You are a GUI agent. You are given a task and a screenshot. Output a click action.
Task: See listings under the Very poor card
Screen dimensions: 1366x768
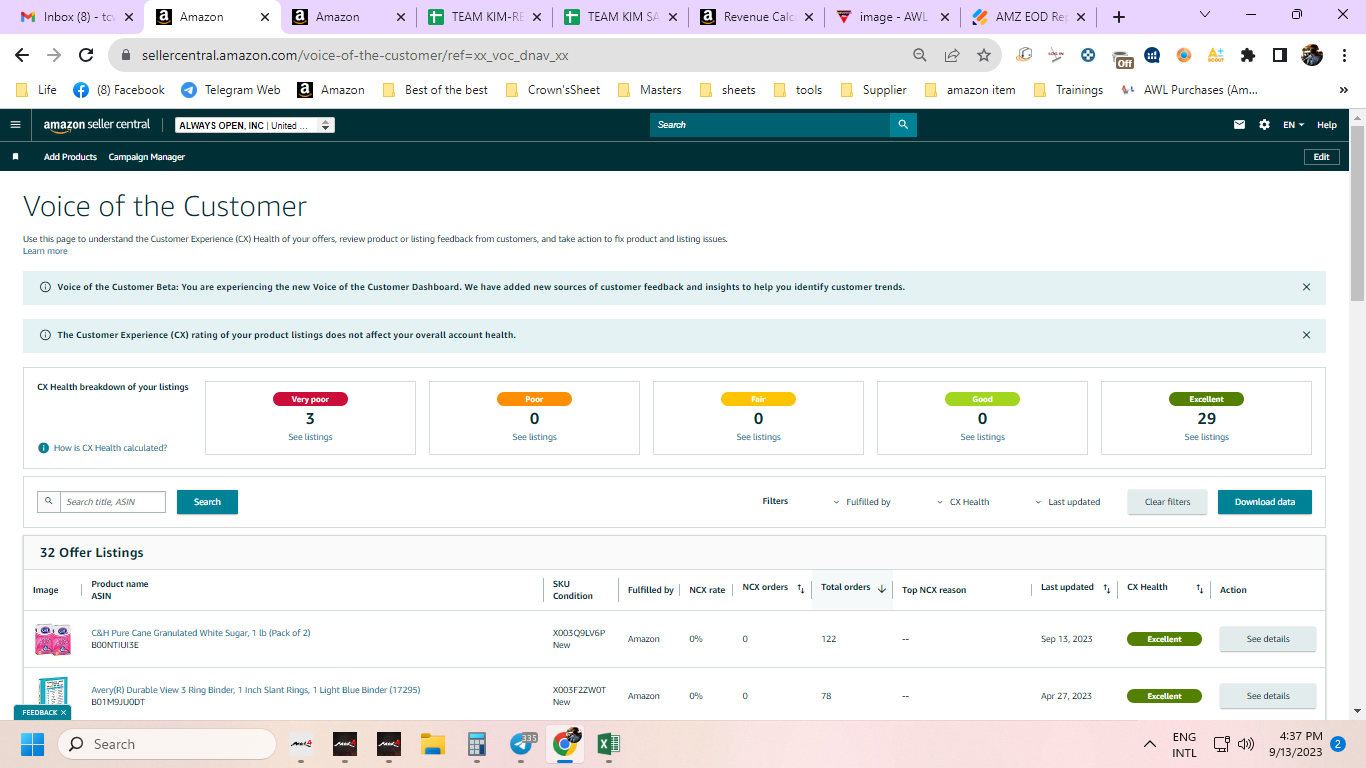tap(310, 437)
